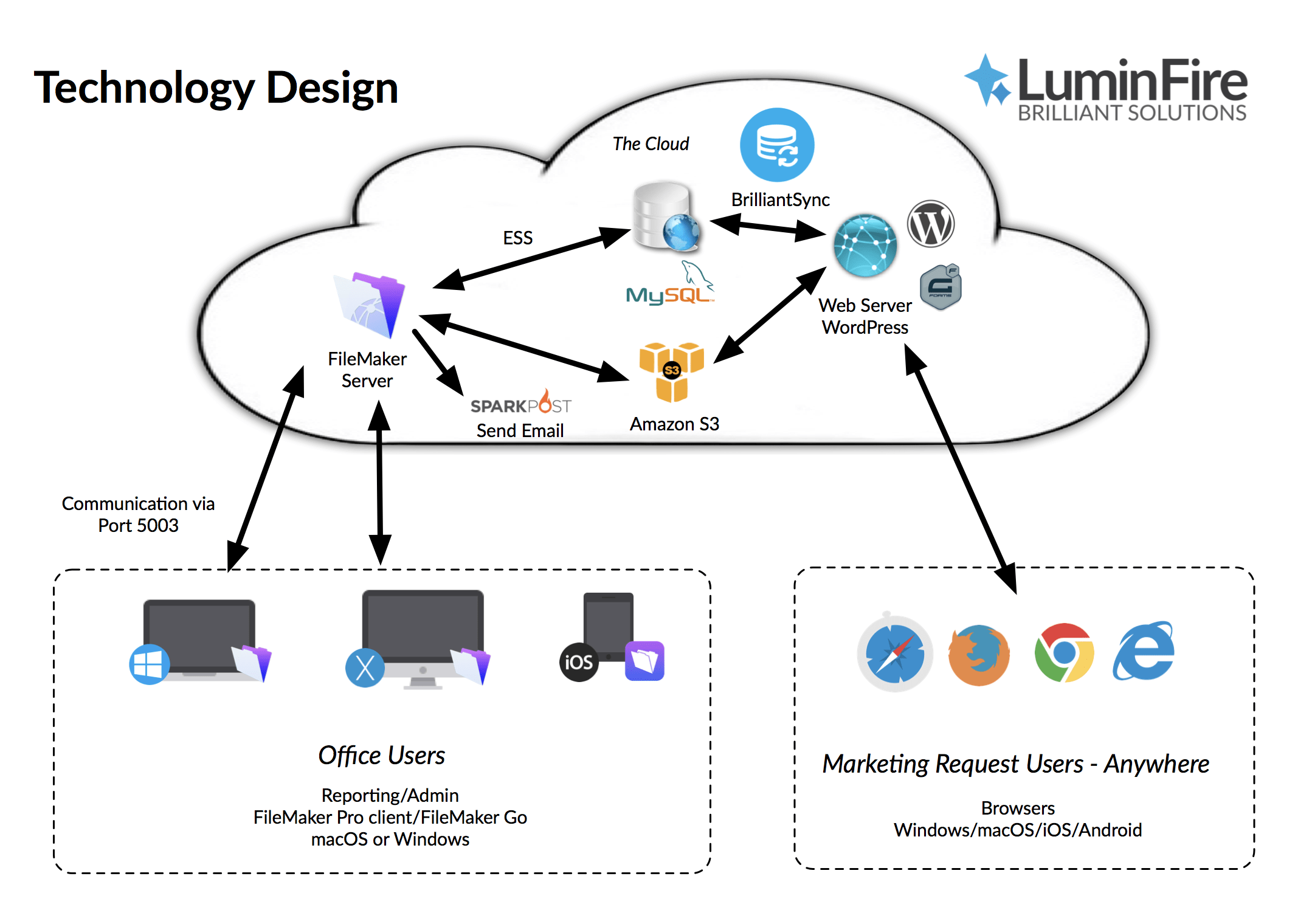
Task: Select the Amazon S3 orange cubes icon
Action: click(x=671, y=372)
